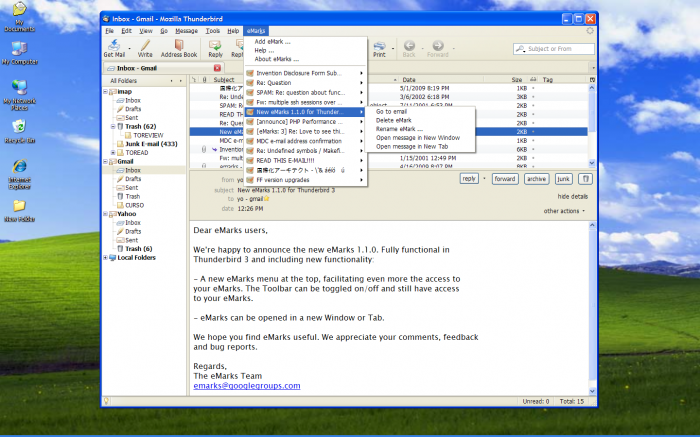
Task: Open the Message menu
Action: pyautogui.click(x=186, y=31)
